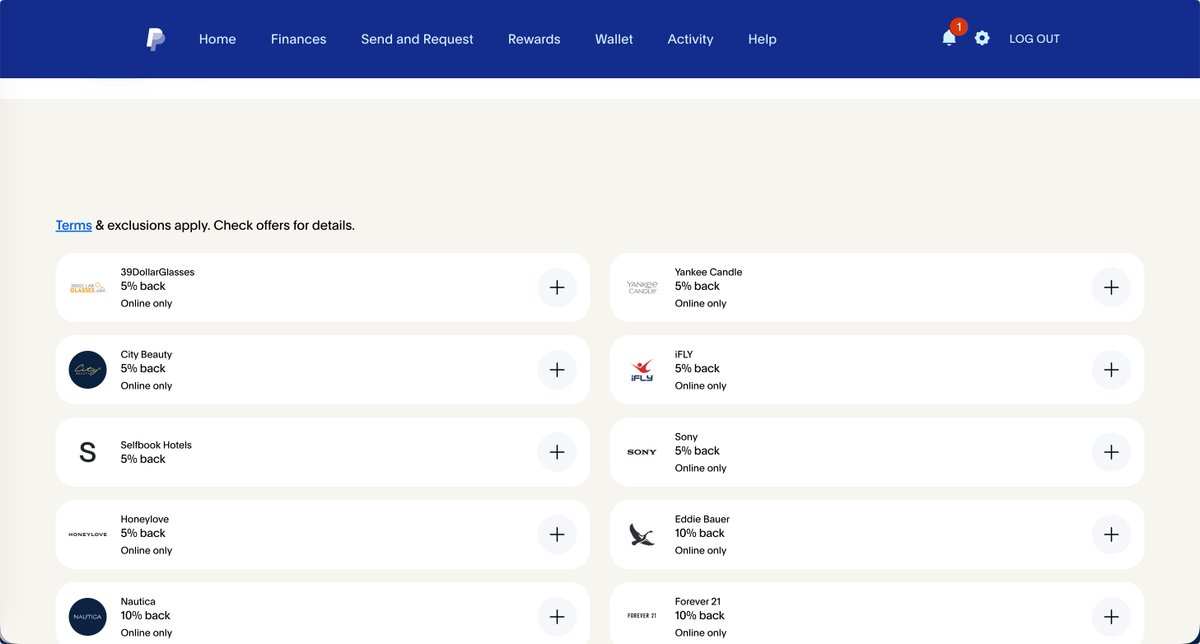This screenshot has height=644, width=1200.
Task: Open the Terms link
Action: click(x=74, y=225)
